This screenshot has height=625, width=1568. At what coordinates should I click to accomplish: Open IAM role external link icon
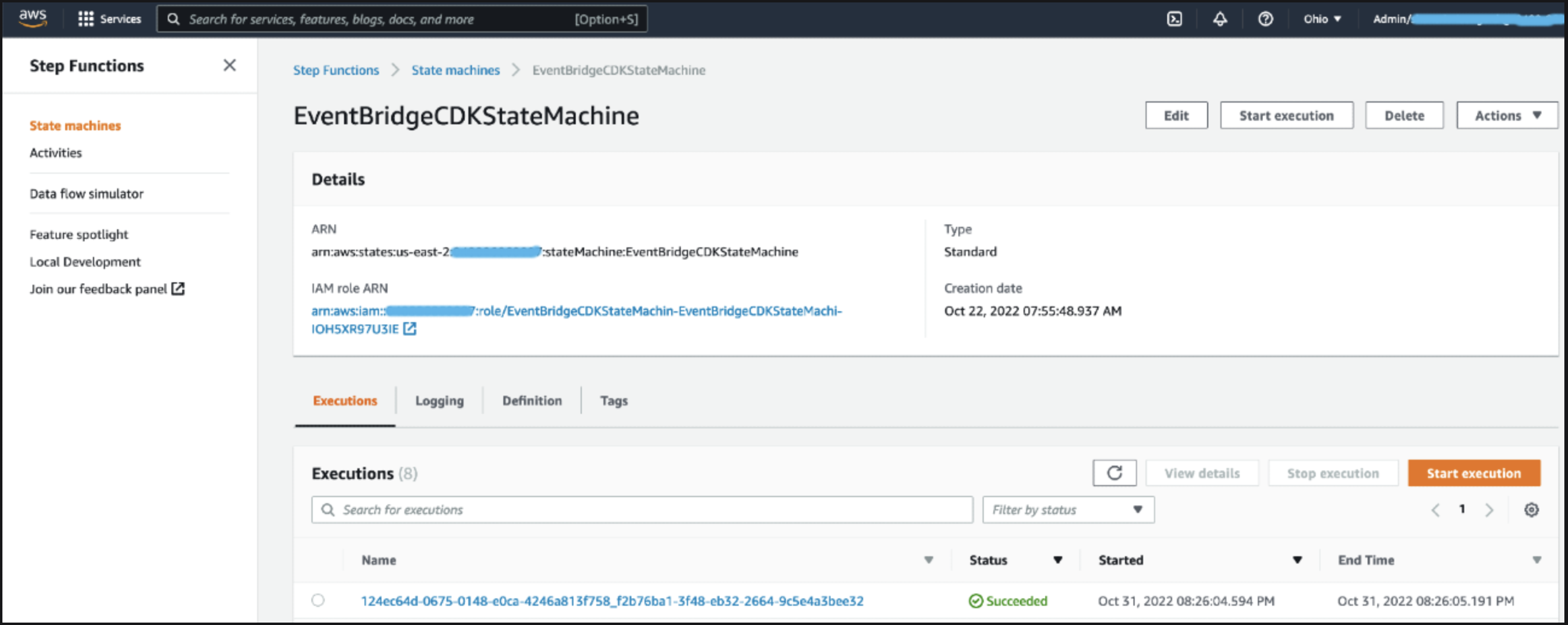410,329
